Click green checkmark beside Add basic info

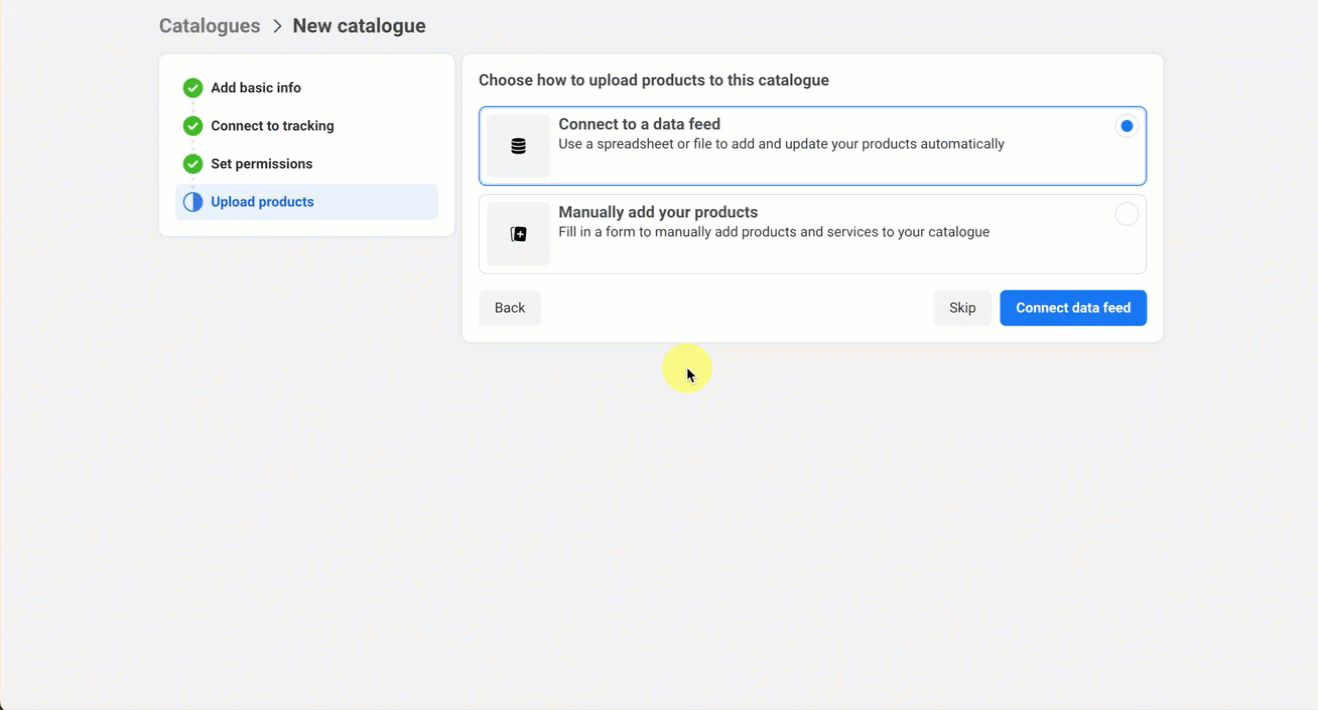(x=193, y=88)
